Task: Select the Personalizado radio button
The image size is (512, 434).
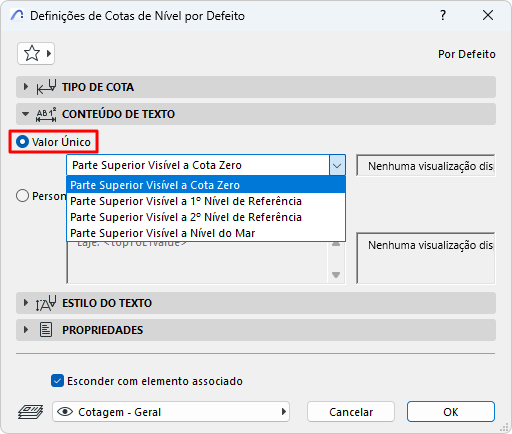Action: coord(22,196)
